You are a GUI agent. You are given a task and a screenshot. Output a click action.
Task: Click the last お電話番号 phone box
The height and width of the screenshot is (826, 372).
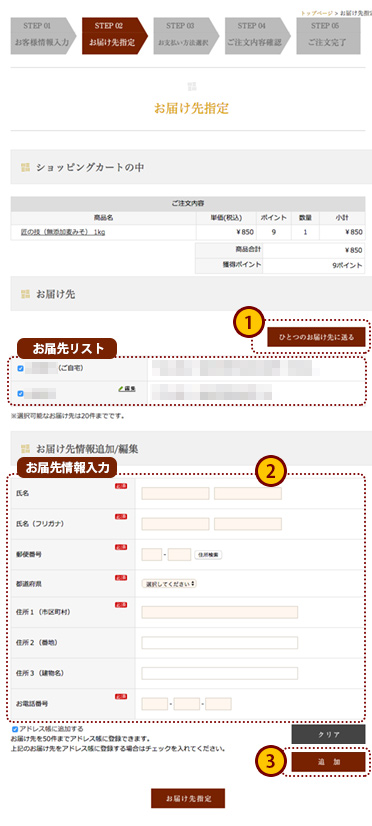pyautogui.click(x=218, y=704)
